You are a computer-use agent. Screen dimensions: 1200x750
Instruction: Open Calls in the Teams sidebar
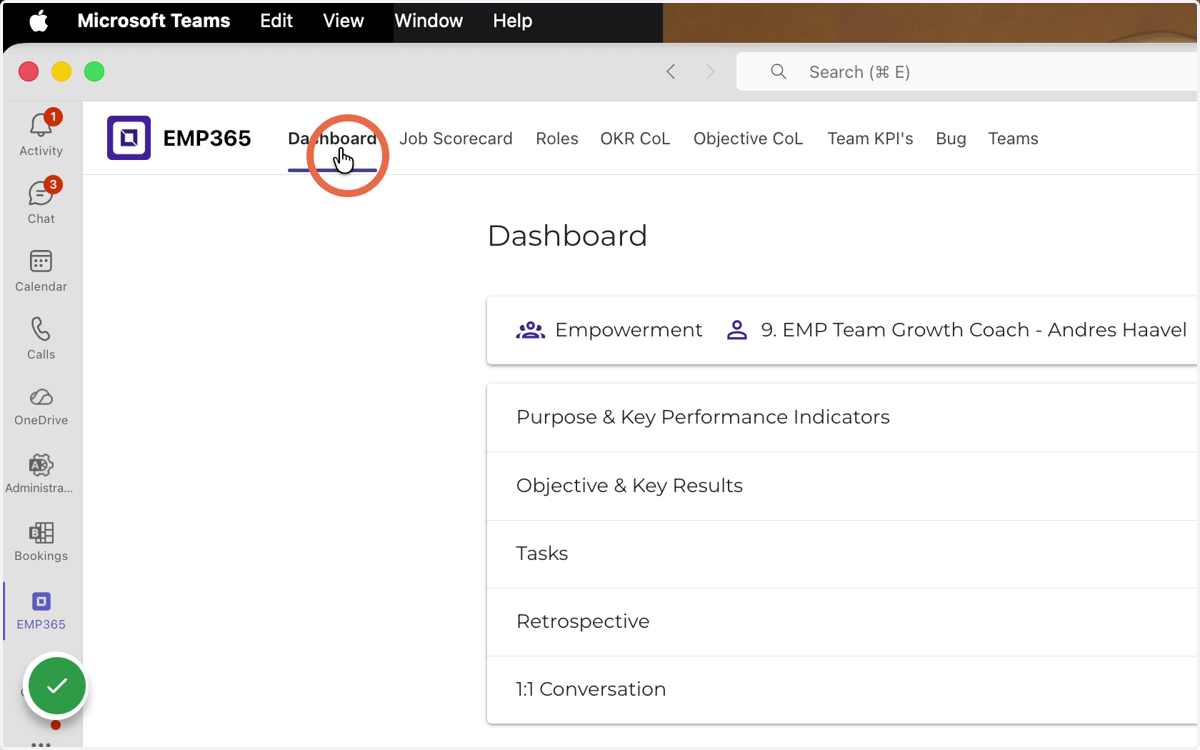(x=41, y=338)
